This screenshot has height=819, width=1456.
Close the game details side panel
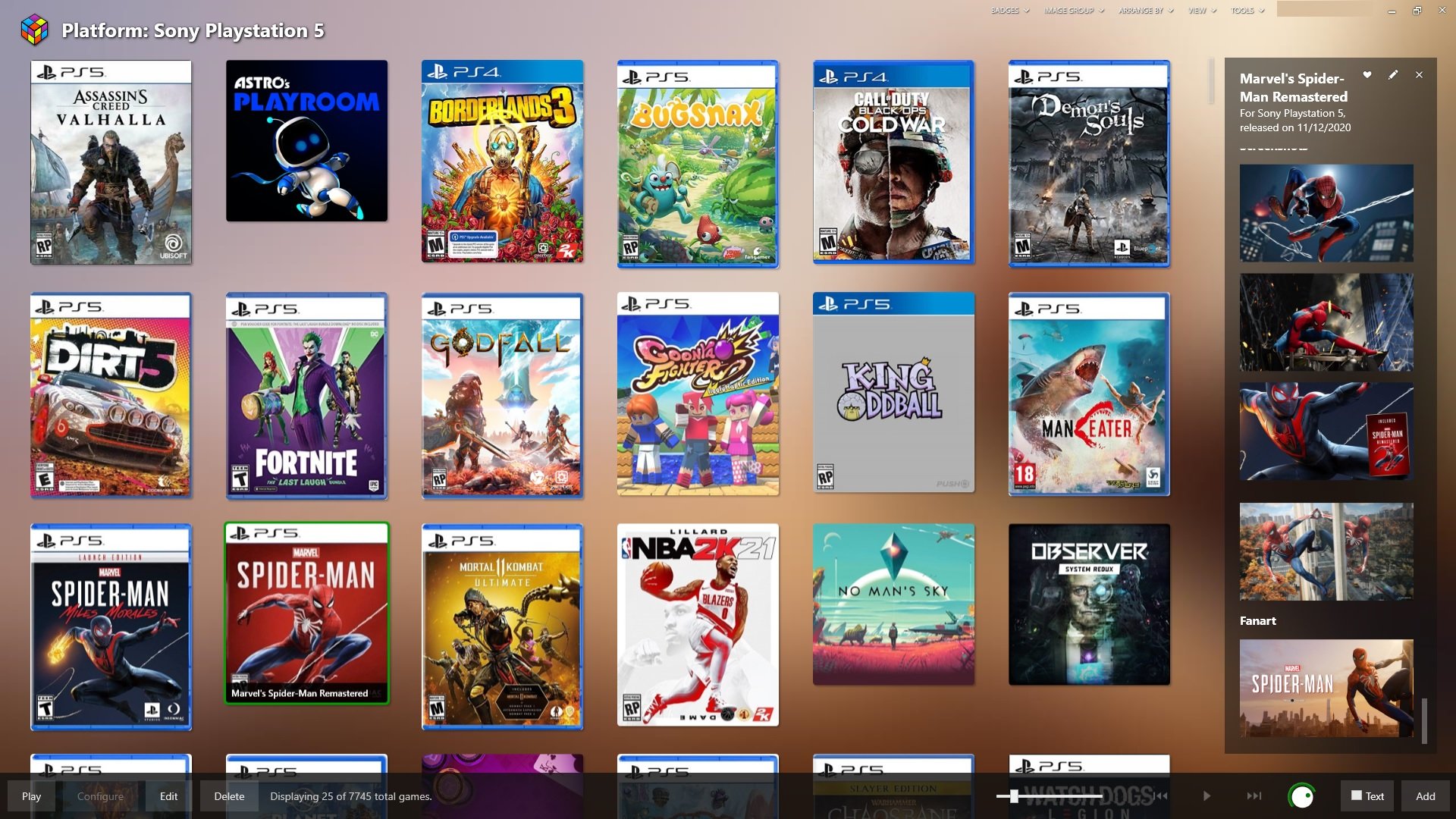(1419, 75)
